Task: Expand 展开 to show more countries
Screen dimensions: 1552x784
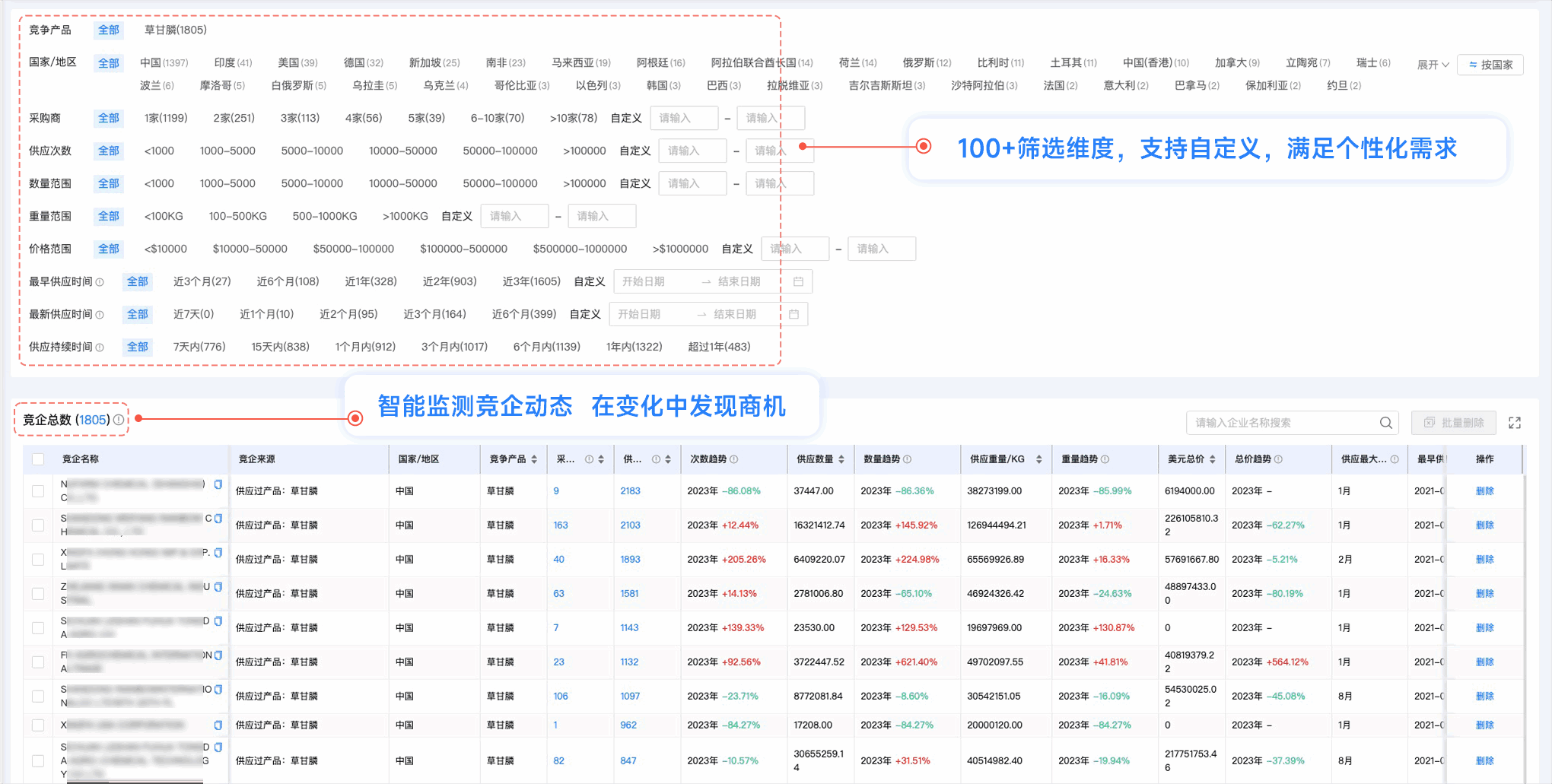Action: tap(1431, 65)
